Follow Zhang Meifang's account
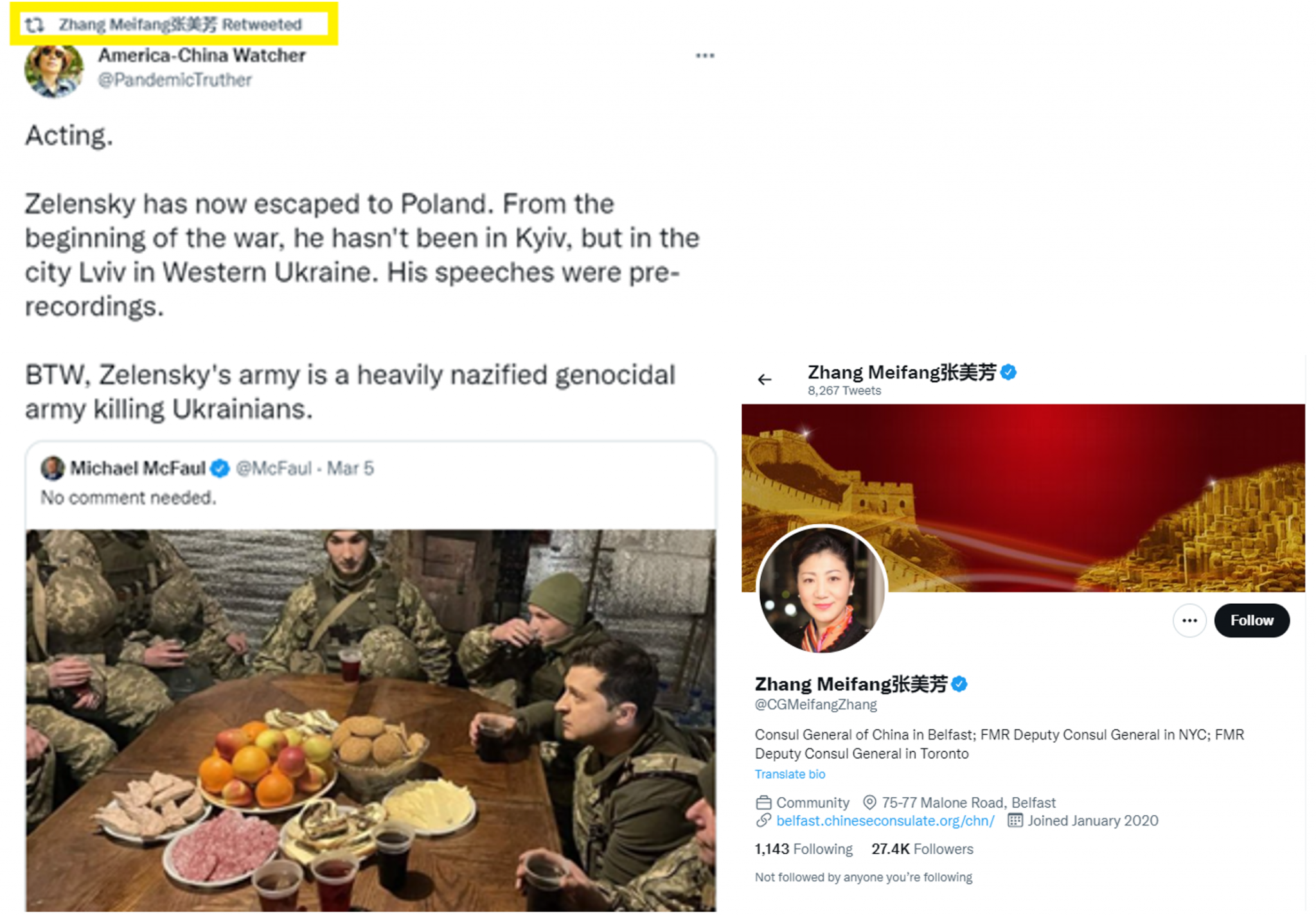The height and width of the screenshot is (916, 1316). click(1251, 621)
